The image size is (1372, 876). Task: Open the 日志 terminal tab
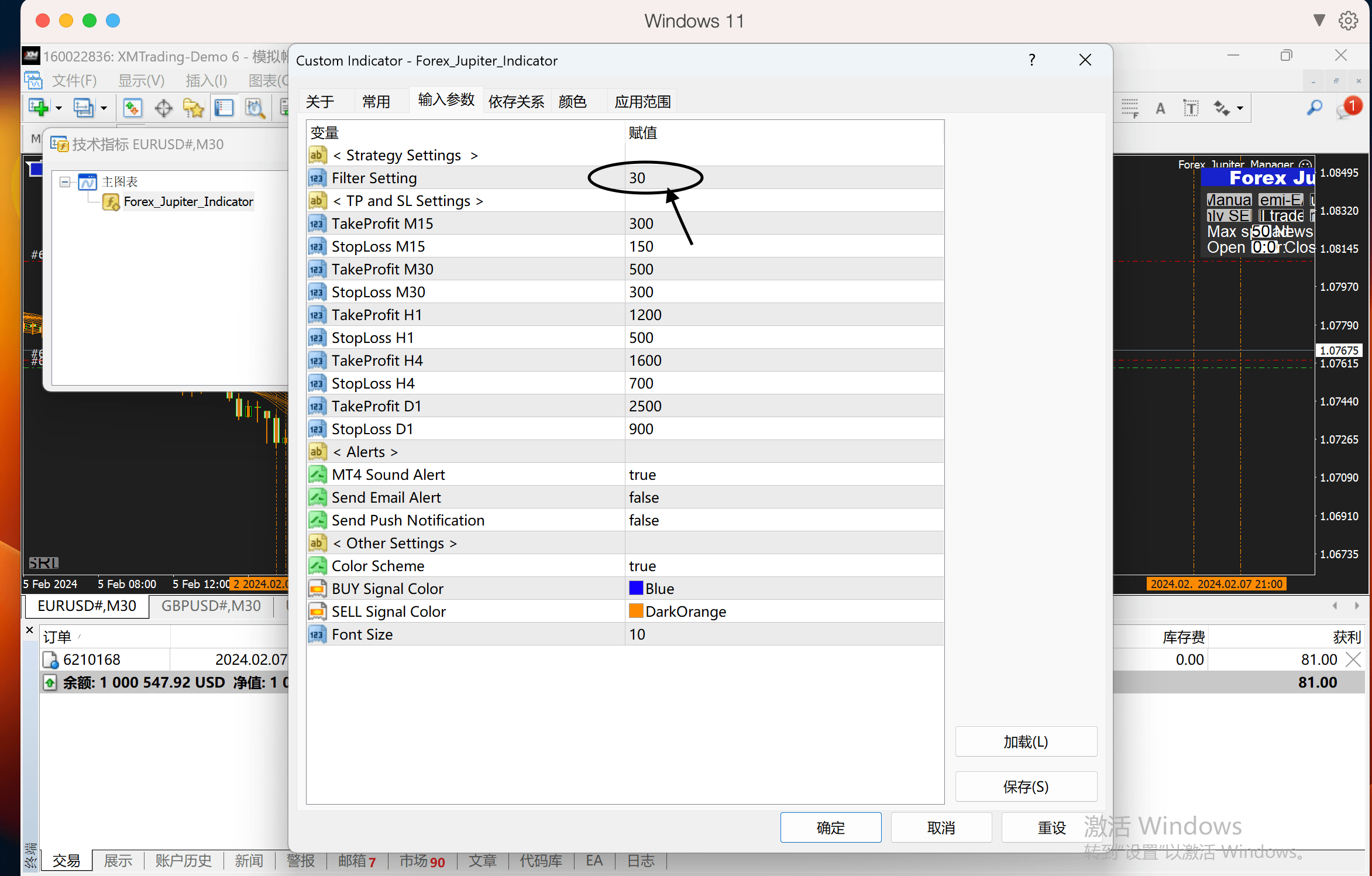641,861
